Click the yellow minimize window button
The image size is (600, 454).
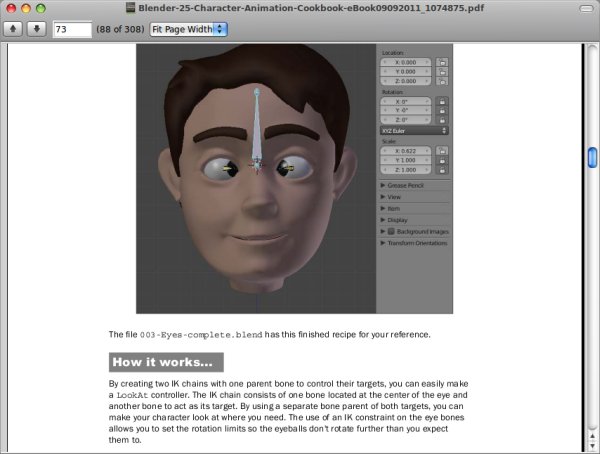(26, 8)
